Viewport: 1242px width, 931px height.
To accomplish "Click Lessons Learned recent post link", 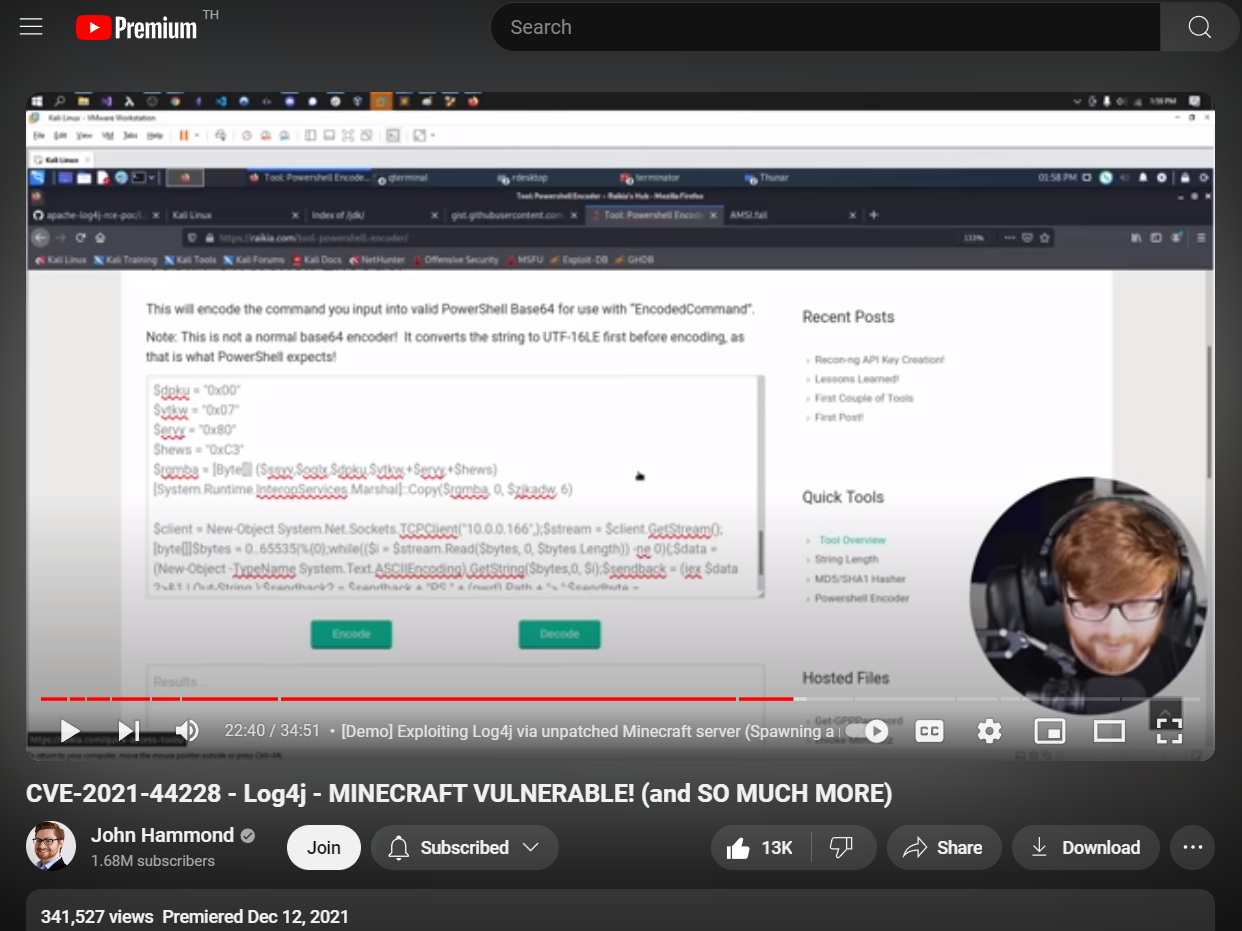I will click(857, 379).
